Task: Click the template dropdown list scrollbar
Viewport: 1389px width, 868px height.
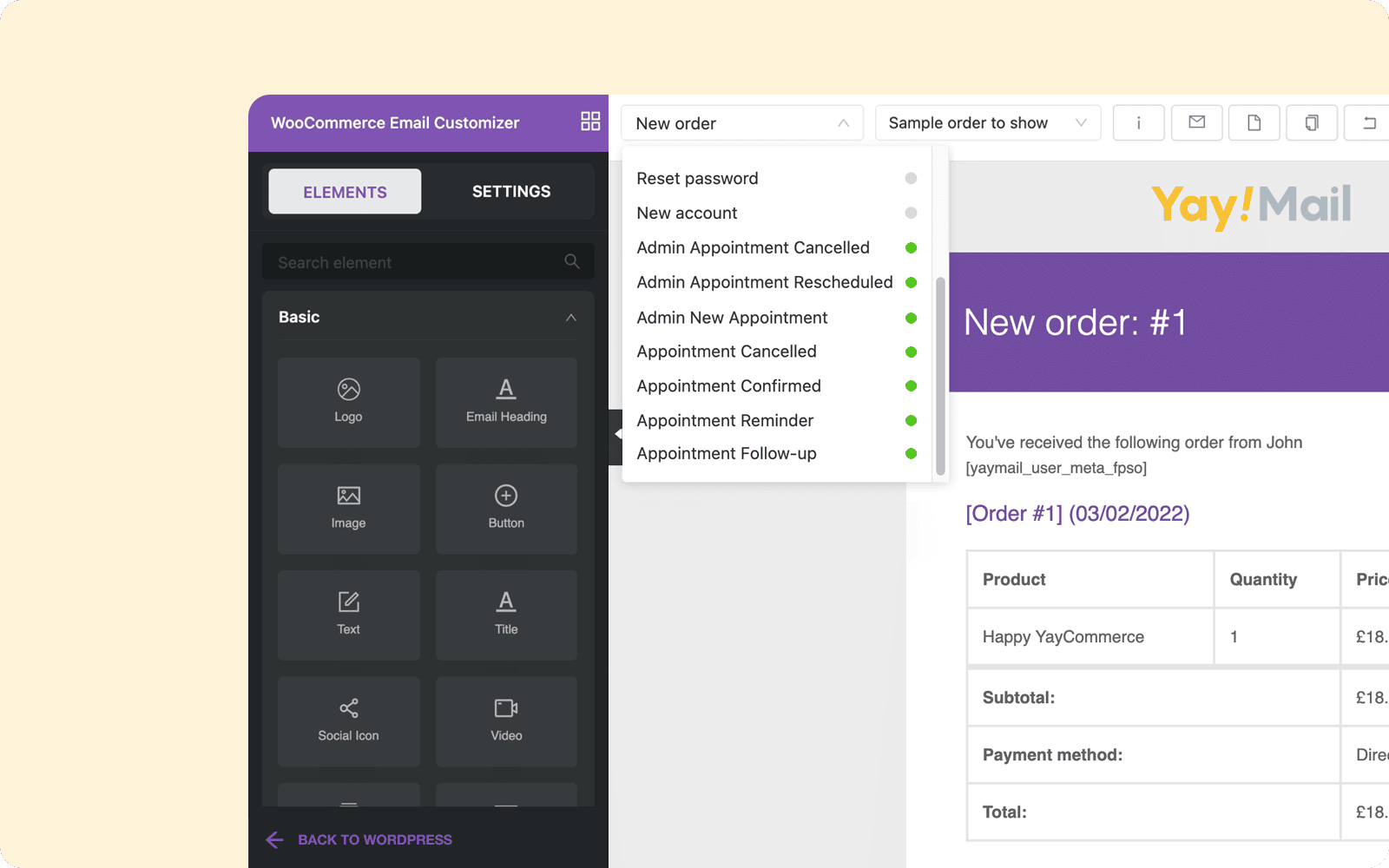Action: click(x=940, y=376)
